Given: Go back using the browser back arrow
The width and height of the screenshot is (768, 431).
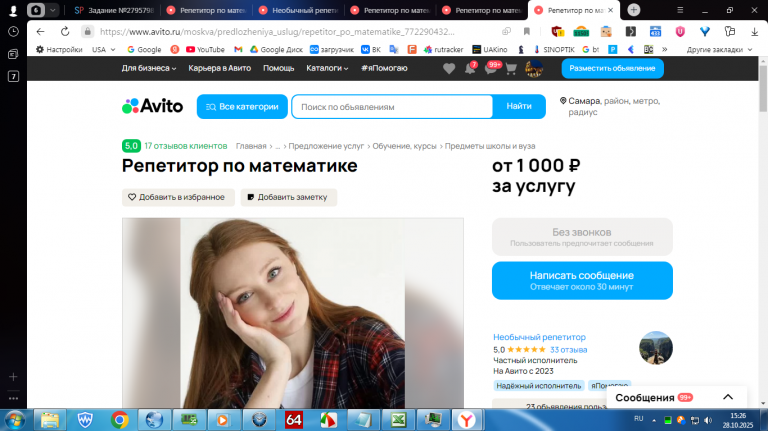Looking at the screenshot, I should pos(40,31).
